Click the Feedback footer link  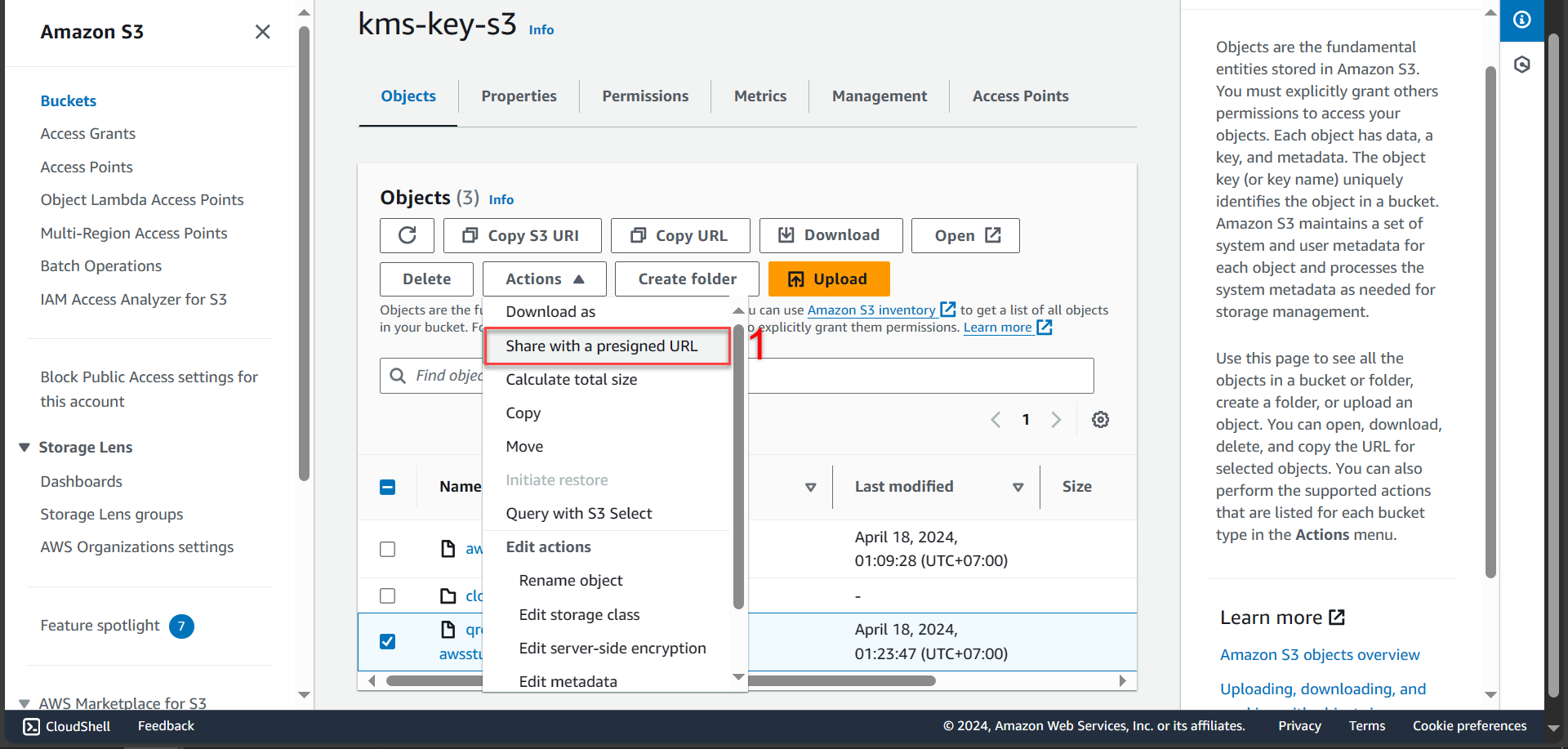tap(166, 725)
